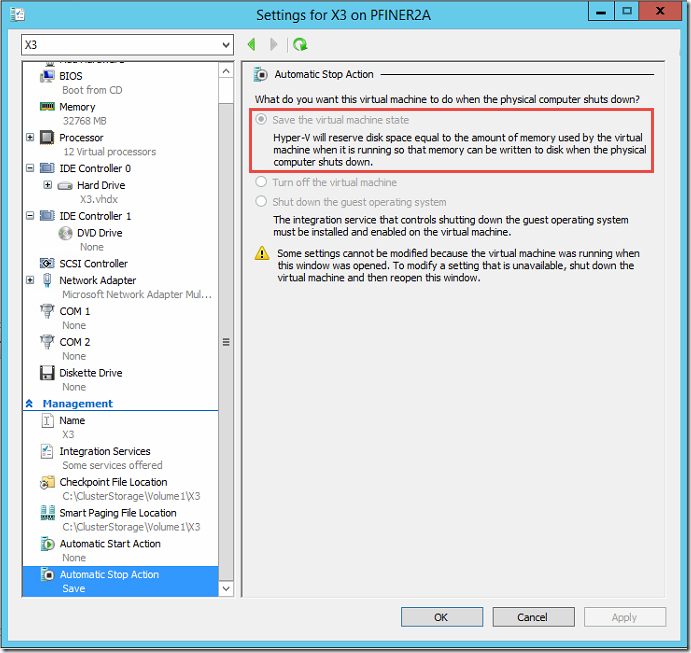Click the forward navigation arrow
Screen dimensions: 691x653
coord(274,45)
